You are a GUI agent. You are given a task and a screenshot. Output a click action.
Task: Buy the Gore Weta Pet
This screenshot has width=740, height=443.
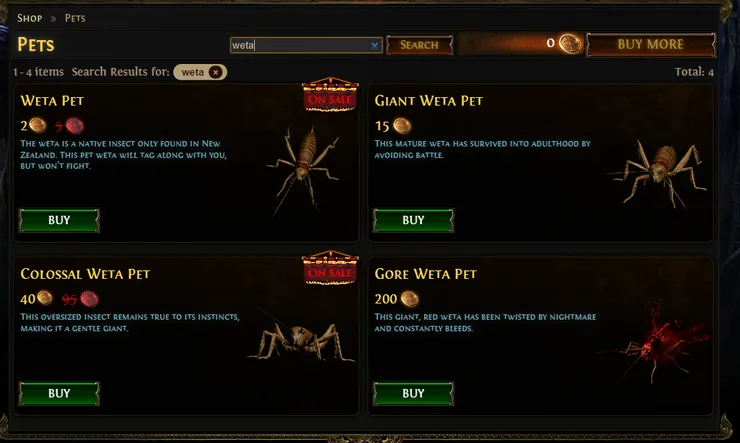pyautogui.click(x=413, y=393)
